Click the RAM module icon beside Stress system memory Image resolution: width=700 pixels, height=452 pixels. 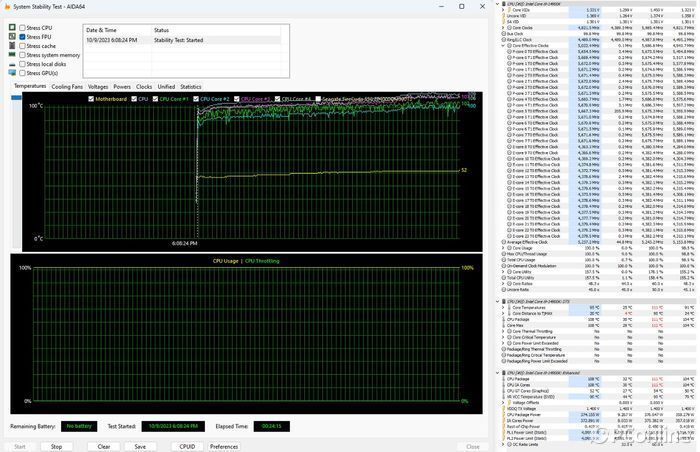pyautogui.click(x=12, y=54)
